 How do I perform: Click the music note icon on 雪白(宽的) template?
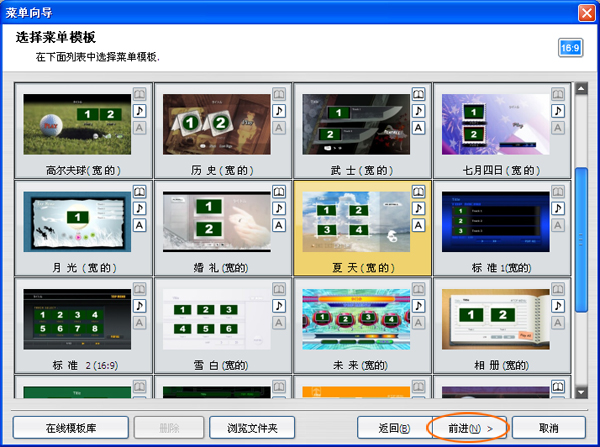click(x=279, y=306)
